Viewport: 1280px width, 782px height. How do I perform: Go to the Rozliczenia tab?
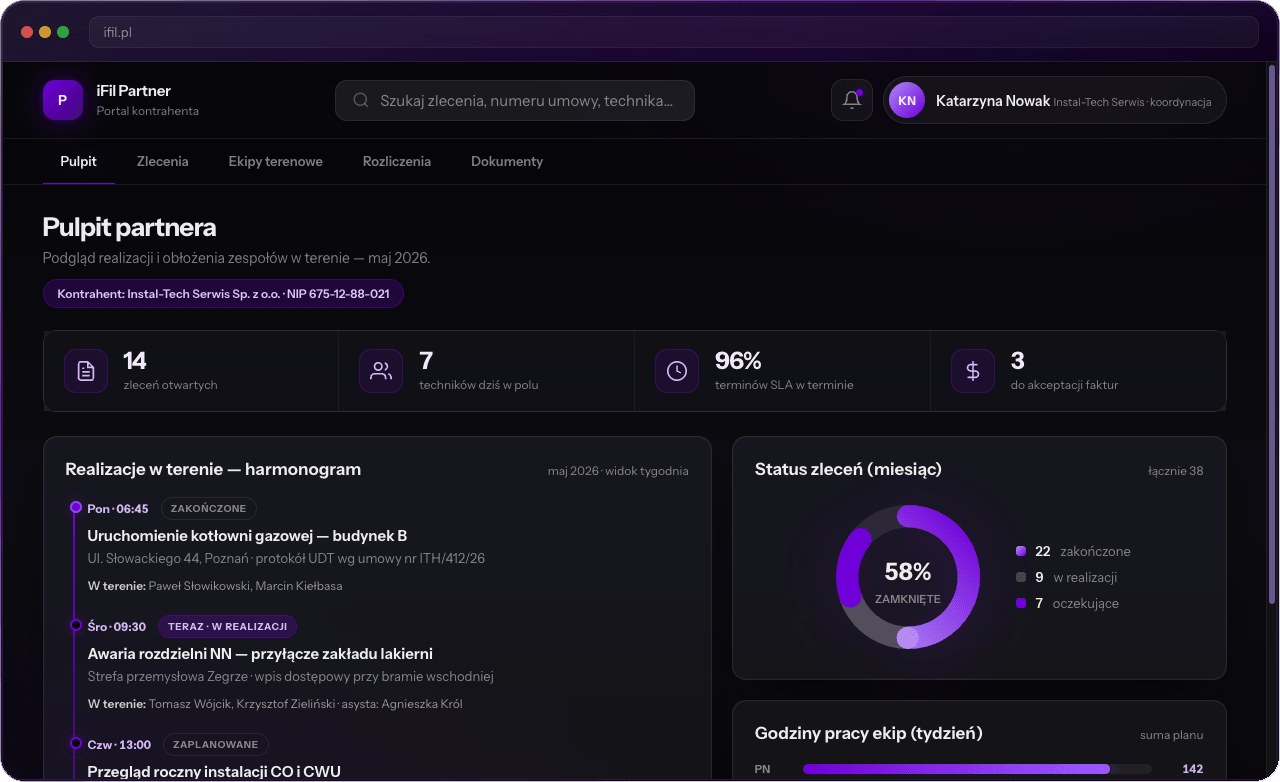(397, 161)
